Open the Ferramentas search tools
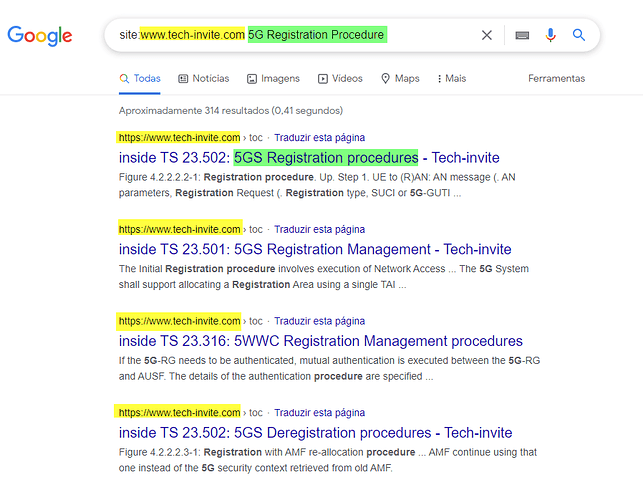The image size is (643, 500). click(556, 78)
